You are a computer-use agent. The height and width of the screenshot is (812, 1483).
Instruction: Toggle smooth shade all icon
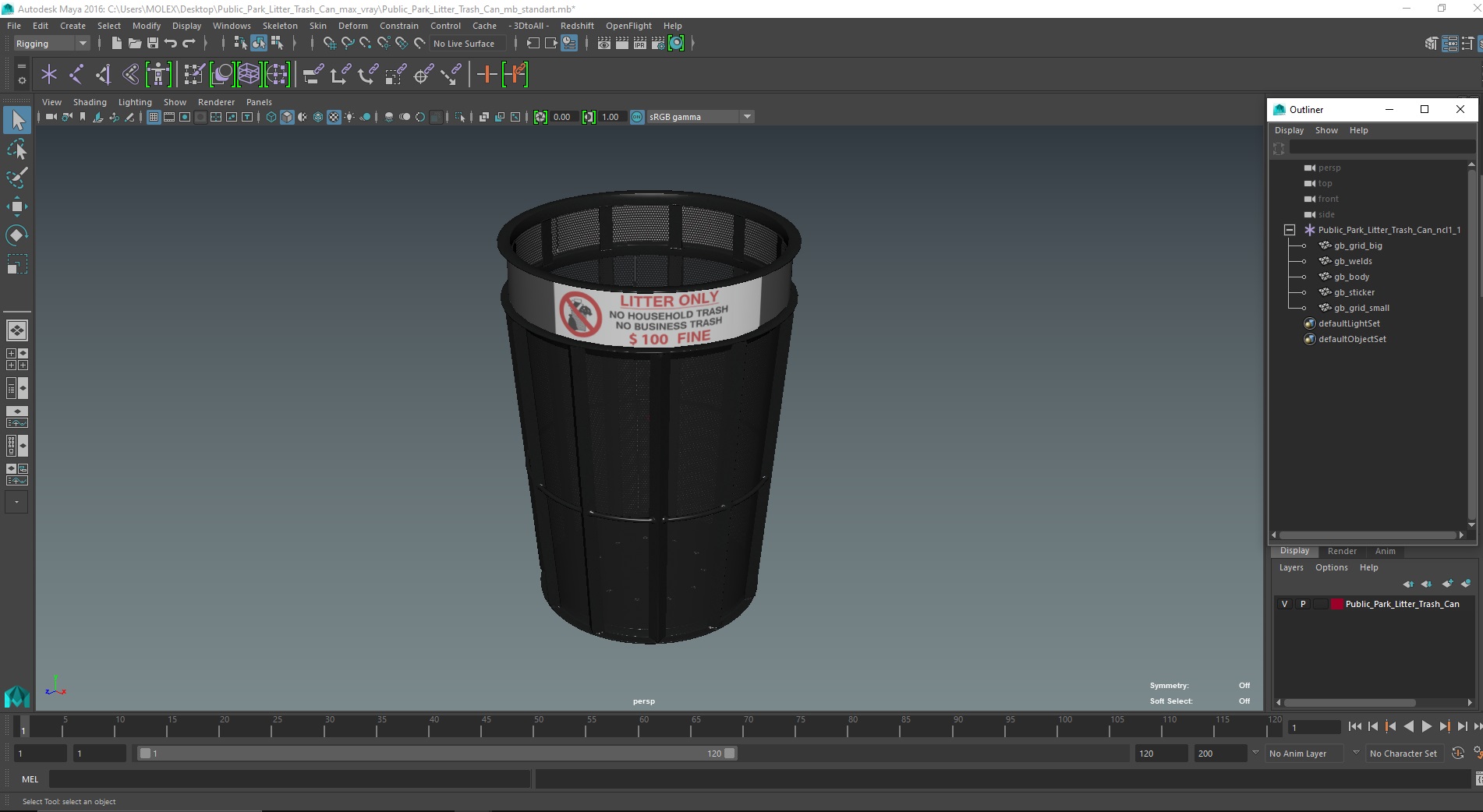point(287,117)
